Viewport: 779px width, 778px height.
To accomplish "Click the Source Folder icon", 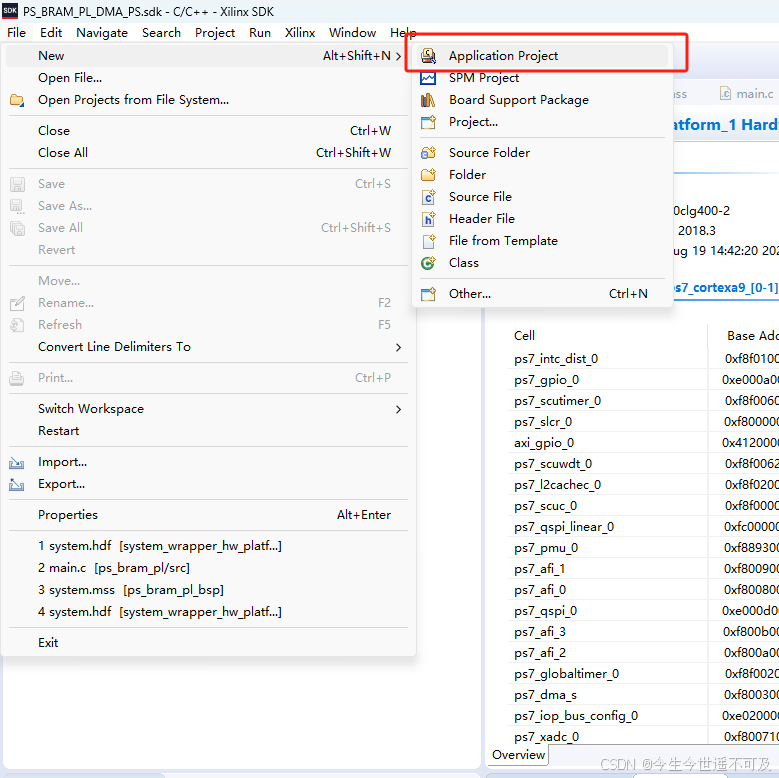I will tap(428, 153).
